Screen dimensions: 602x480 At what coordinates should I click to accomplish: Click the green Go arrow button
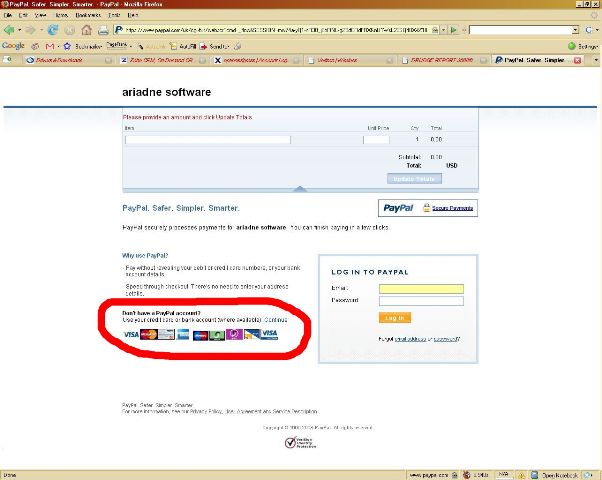[453, 30]
